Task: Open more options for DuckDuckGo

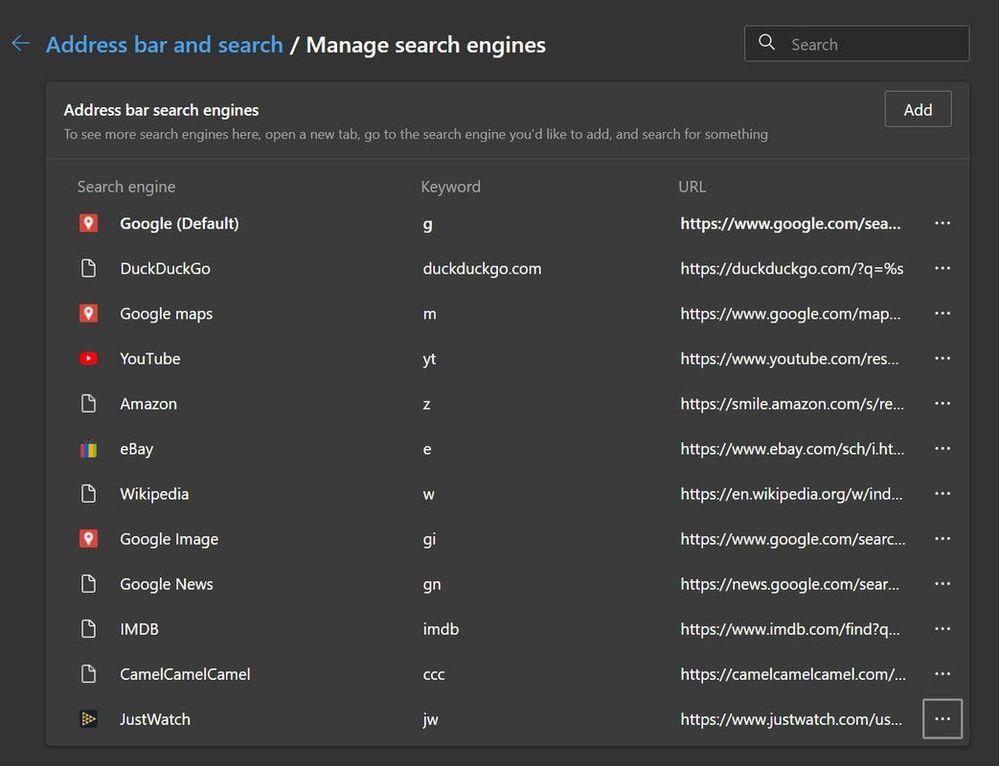Action: tap(942, 268)
